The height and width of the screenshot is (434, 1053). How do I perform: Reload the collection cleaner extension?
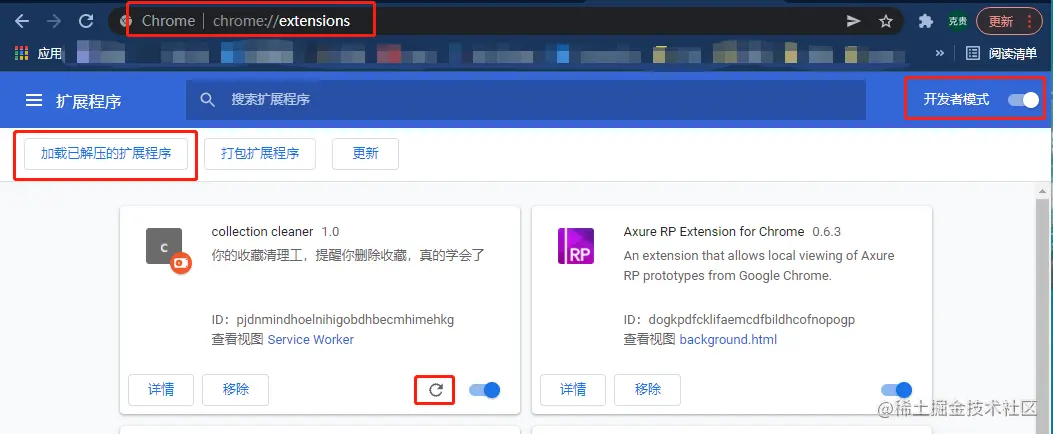(x=436, y=390)
